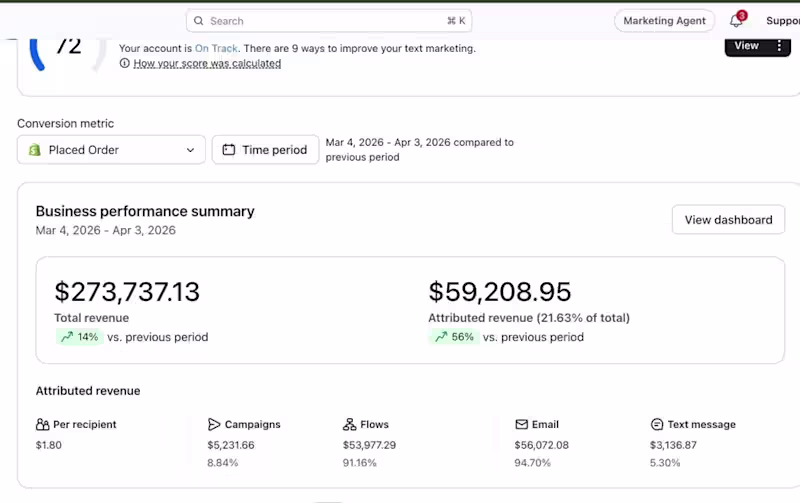Click the $59,208.95 attributed revenue value
This screenshot has width=800, height=503.
click(x=499, y=292)
